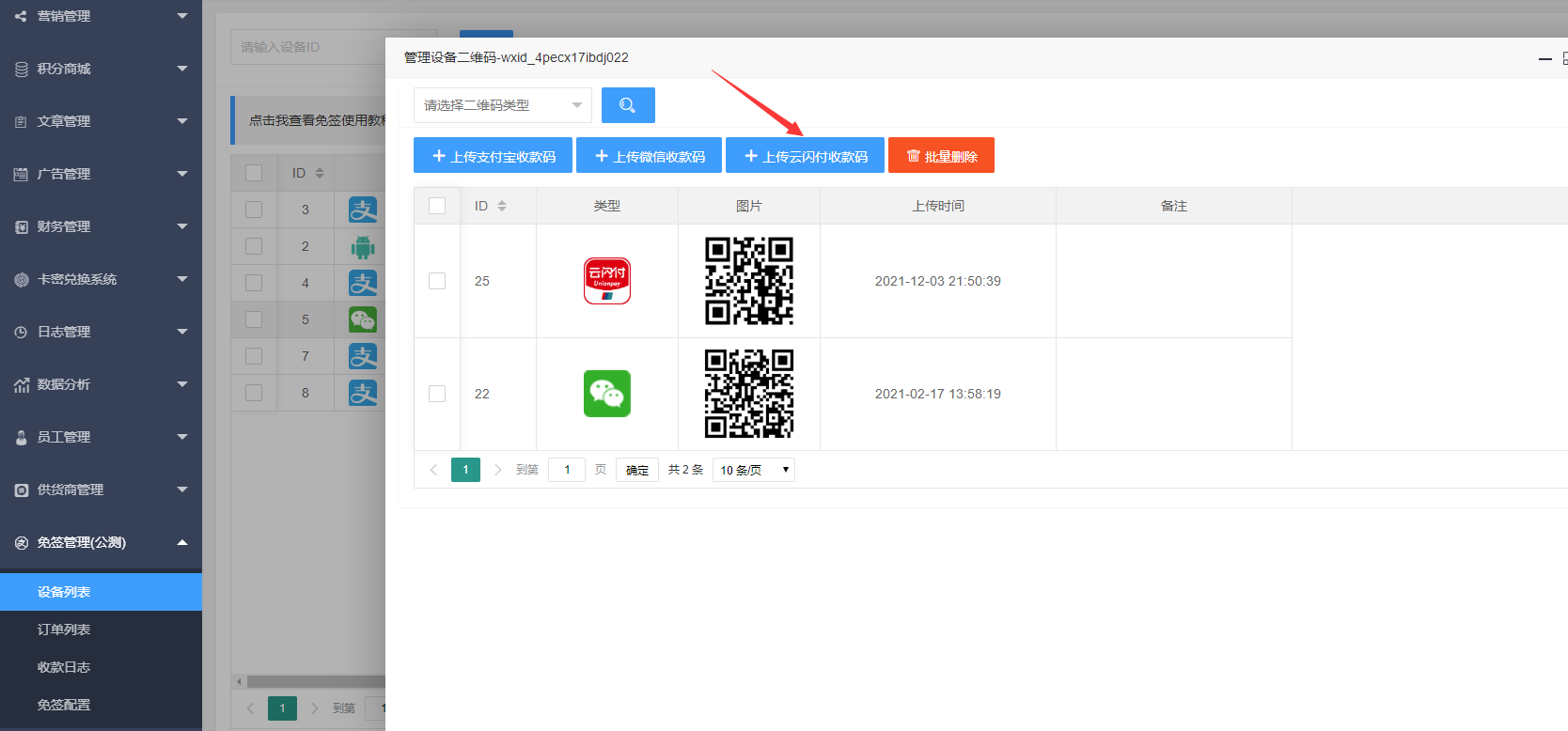Image resolution: width=1568 pixels, height=731 pixels.
Task: Click the 积分商城 sidebar icon
Action: coord(21,69)
